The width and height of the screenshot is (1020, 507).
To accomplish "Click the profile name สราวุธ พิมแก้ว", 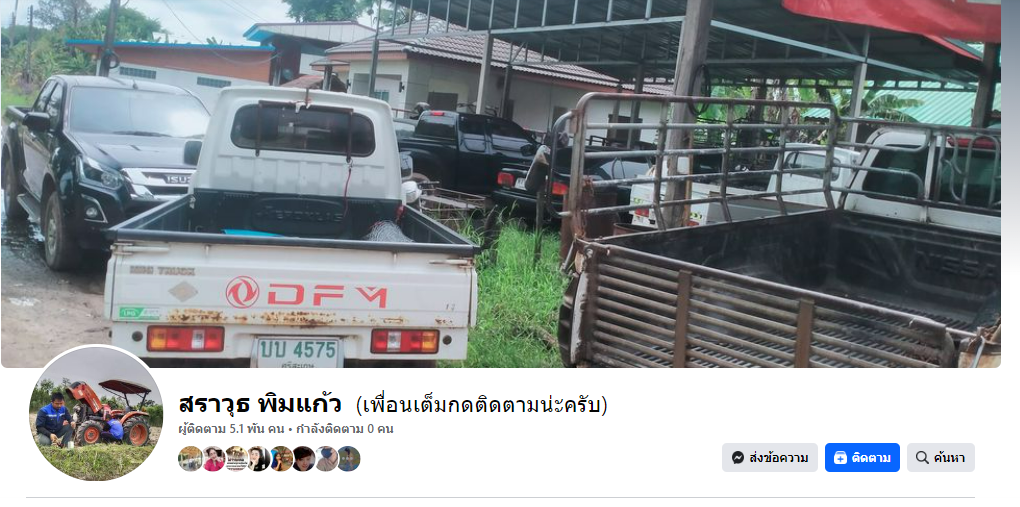I will 260,405.
